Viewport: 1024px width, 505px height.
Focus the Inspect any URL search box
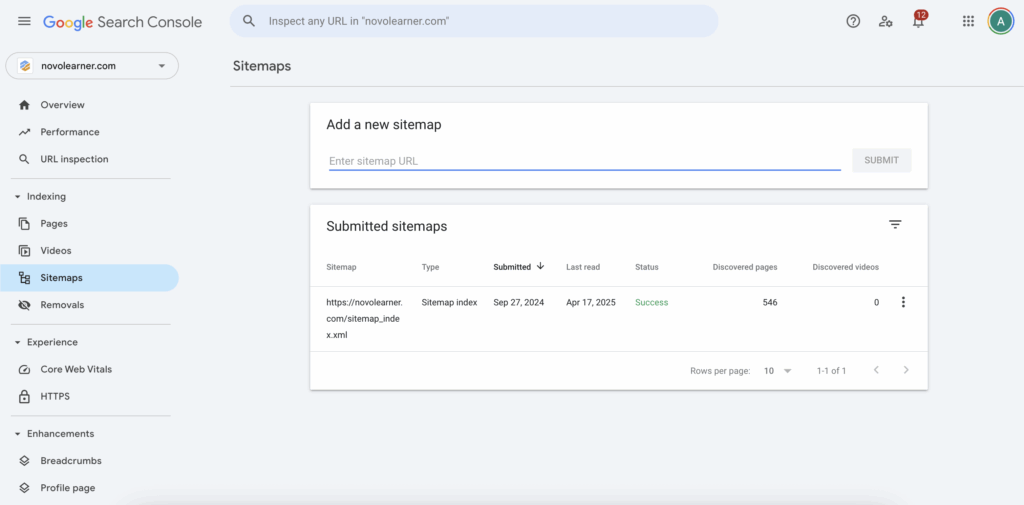click(474, 21)
